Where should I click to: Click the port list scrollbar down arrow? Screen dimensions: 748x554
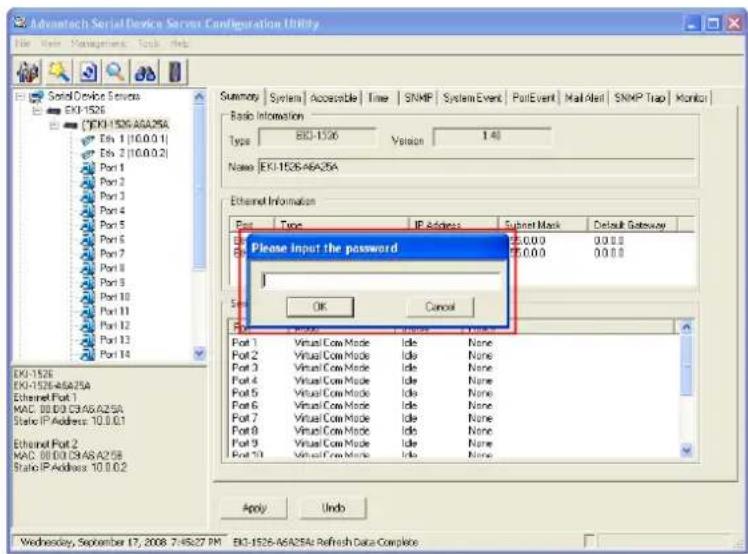(686, 450)
